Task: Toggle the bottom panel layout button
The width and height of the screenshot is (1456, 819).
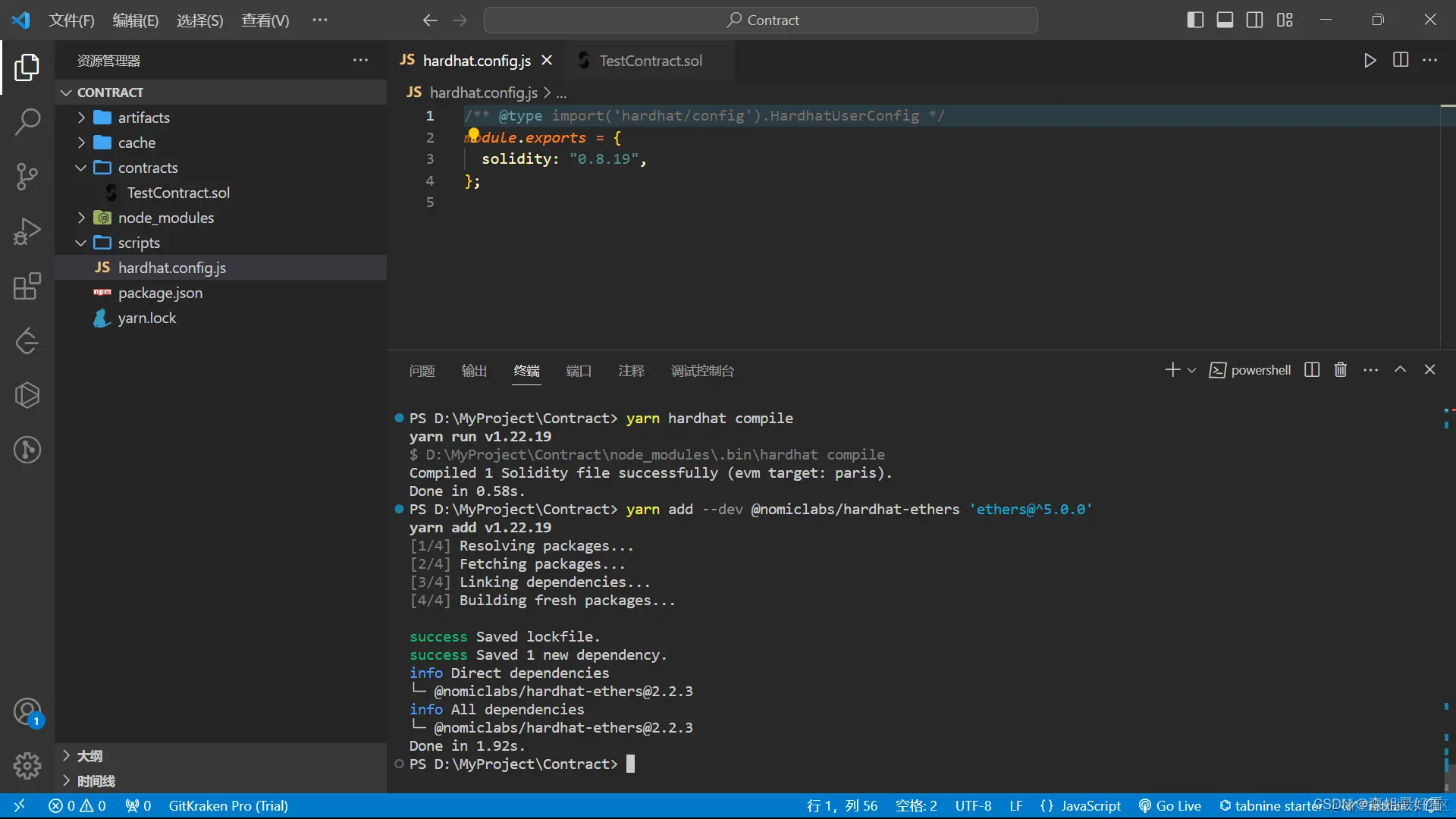Action: click(1225, 20)
